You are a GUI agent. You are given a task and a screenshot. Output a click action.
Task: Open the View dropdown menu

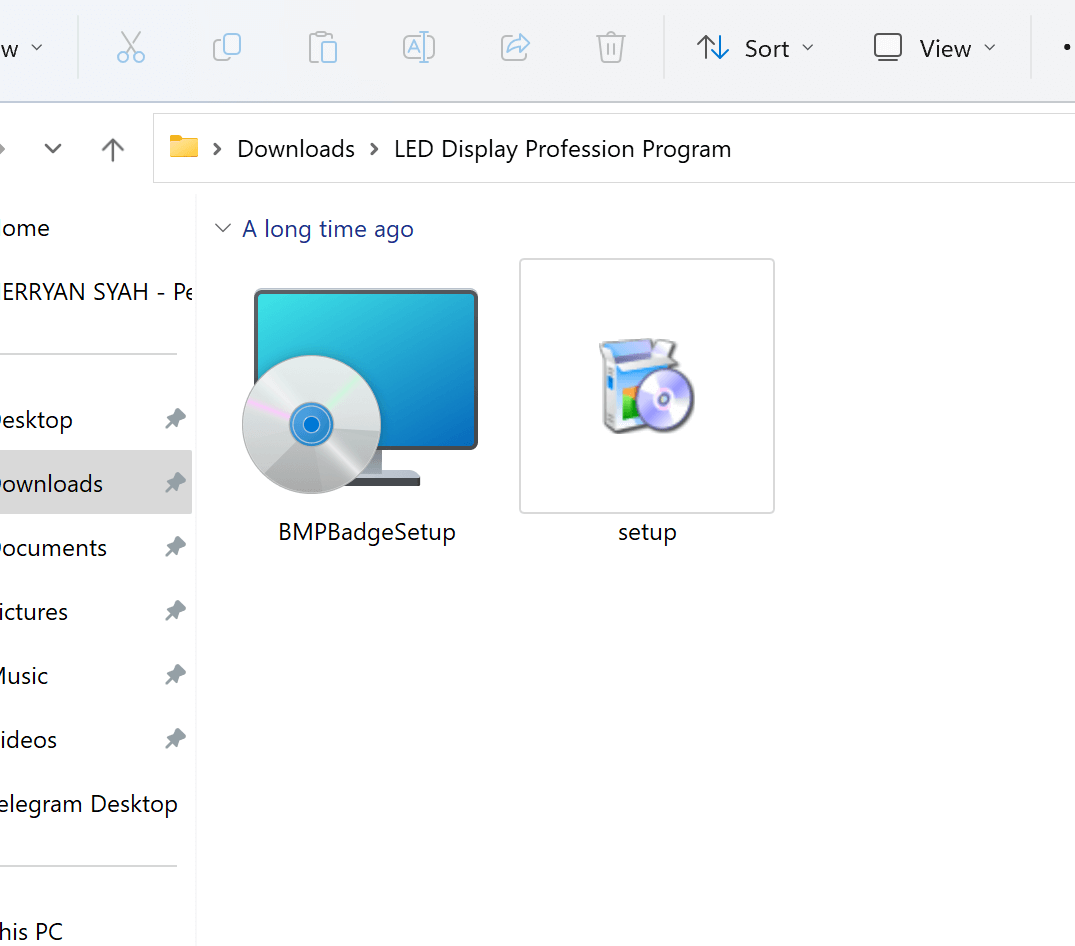[935, 48]
